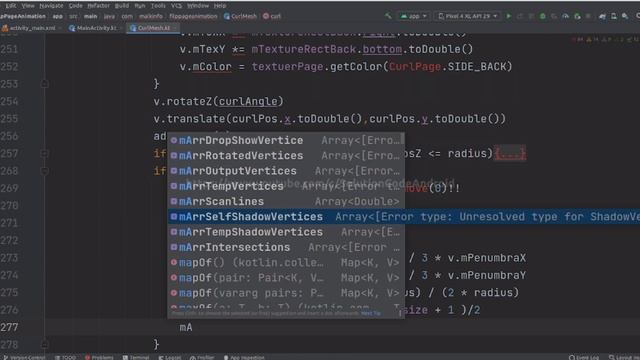Image resolution: width=640 pixels, height=360 pixels.
Task: Click the profiler gauge icon in toolbar
Action: click(x=565, y=16)
